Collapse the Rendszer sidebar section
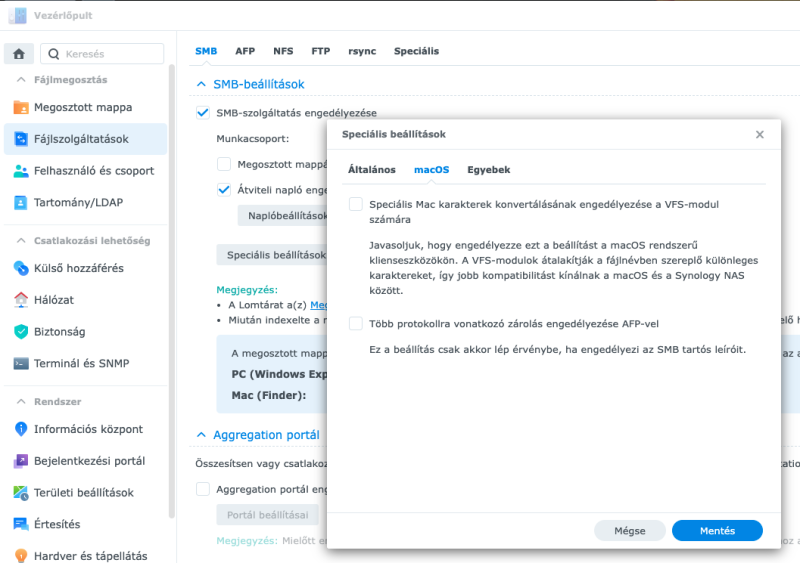Image resolution: width=800 pixels, height=563 pixels. pos(21,402)
